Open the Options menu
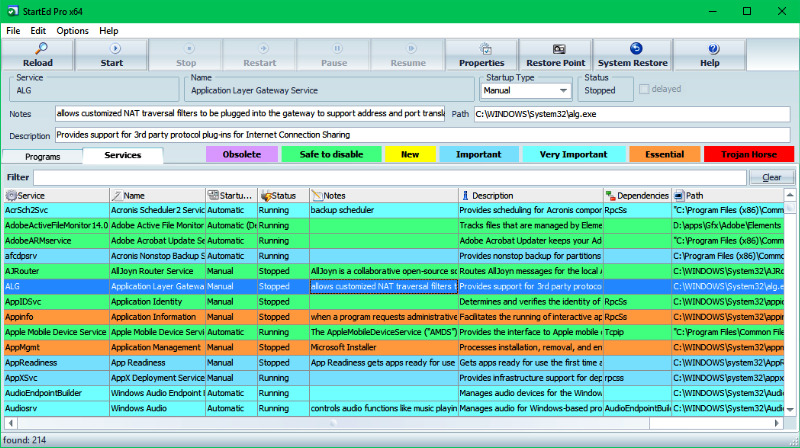 tap(72, 31)
